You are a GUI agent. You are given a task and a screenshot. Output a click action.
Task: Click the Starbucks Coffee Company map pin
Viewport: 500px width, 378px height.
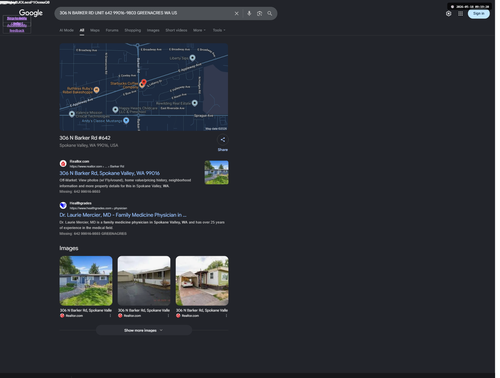(142, 85)
